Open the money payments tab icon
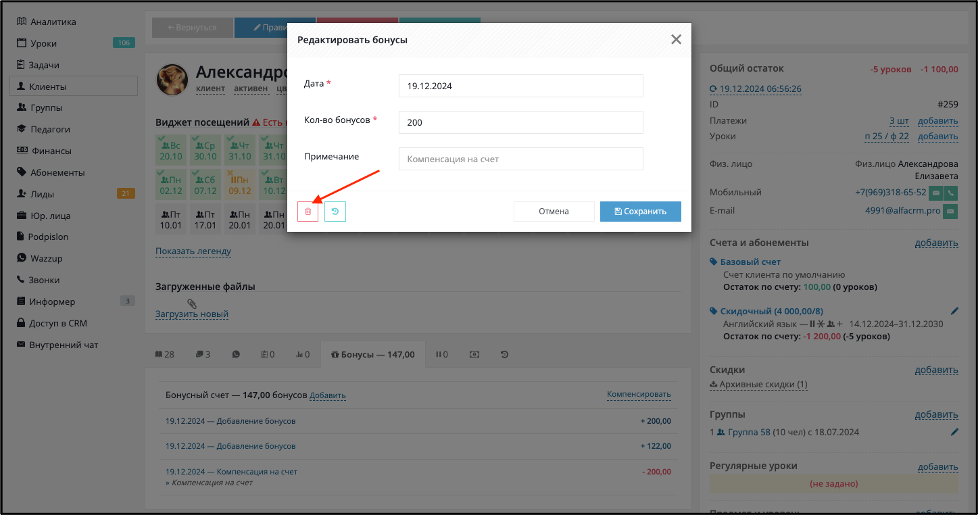This screenshot has width=979, height=516. 474,354
